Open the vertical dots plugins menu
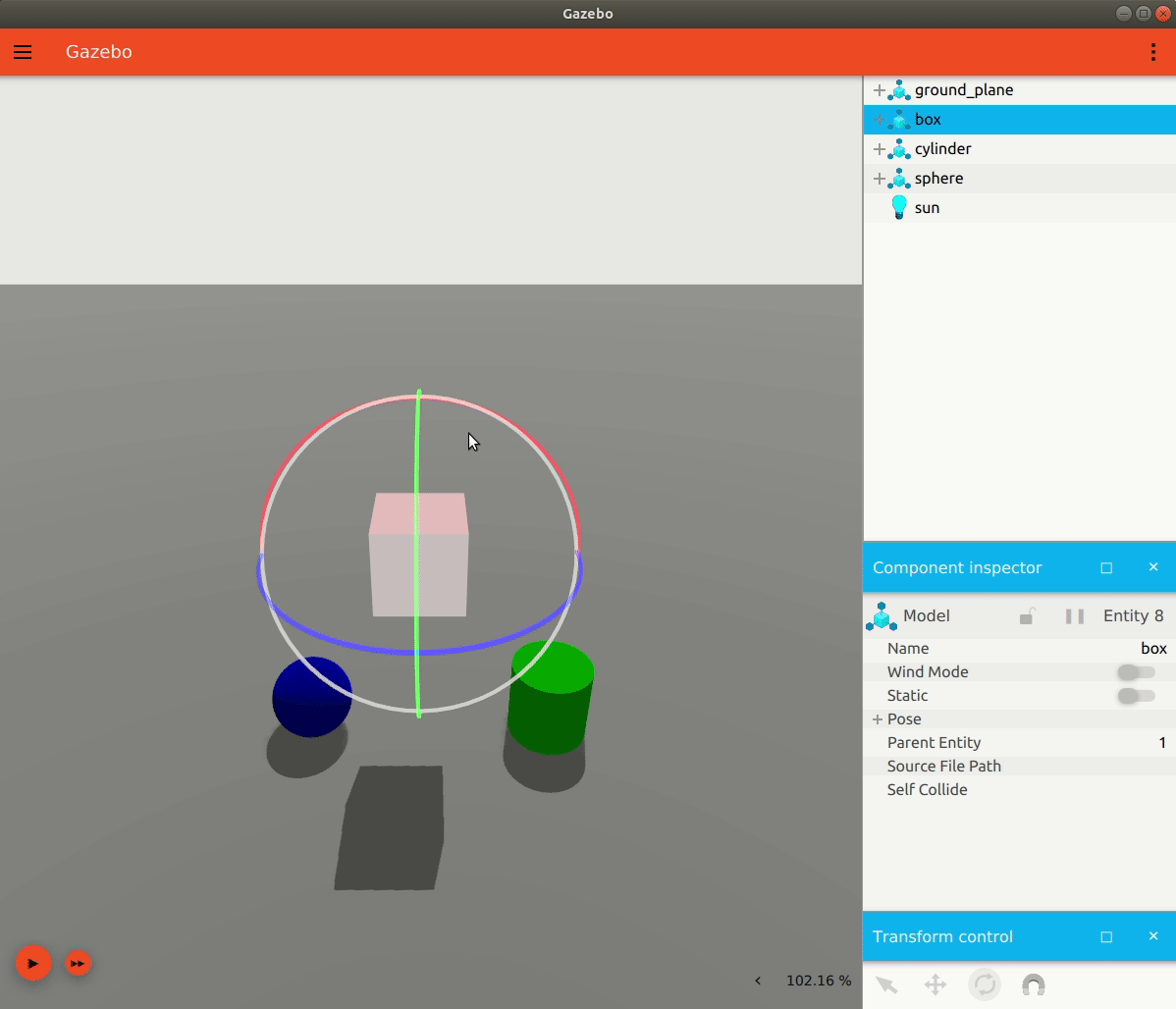The width and height of the screenshot is (1176, 1009). tap(1152, 52)
